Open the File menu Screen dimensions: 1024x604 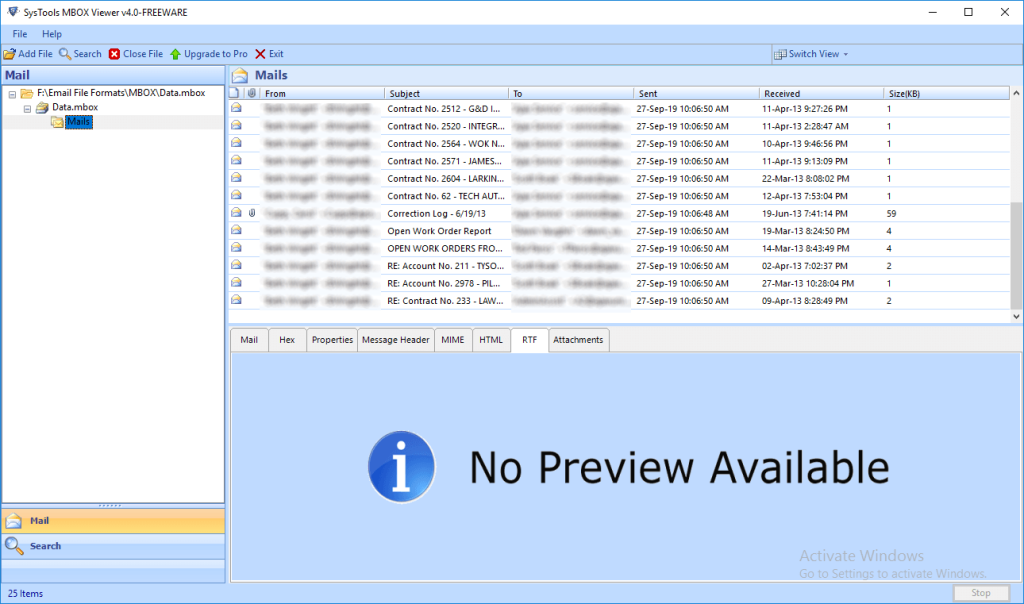(20, 34)
